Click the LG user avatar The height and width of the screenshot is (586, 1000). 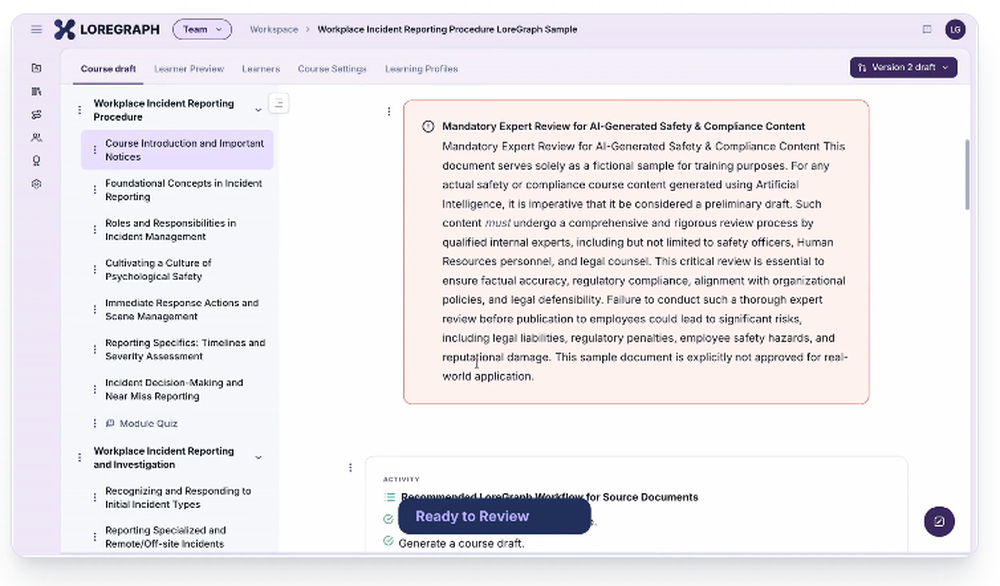click(x=955, y=29)
